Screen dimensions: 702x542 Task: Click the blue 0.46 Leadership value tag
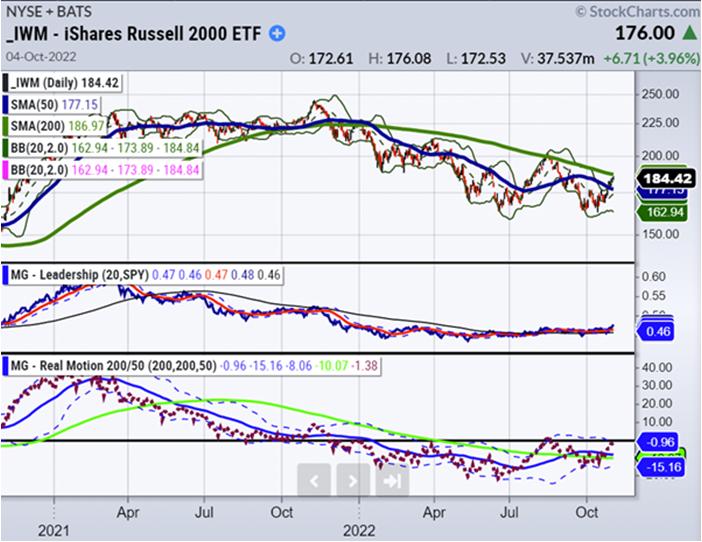660,329
